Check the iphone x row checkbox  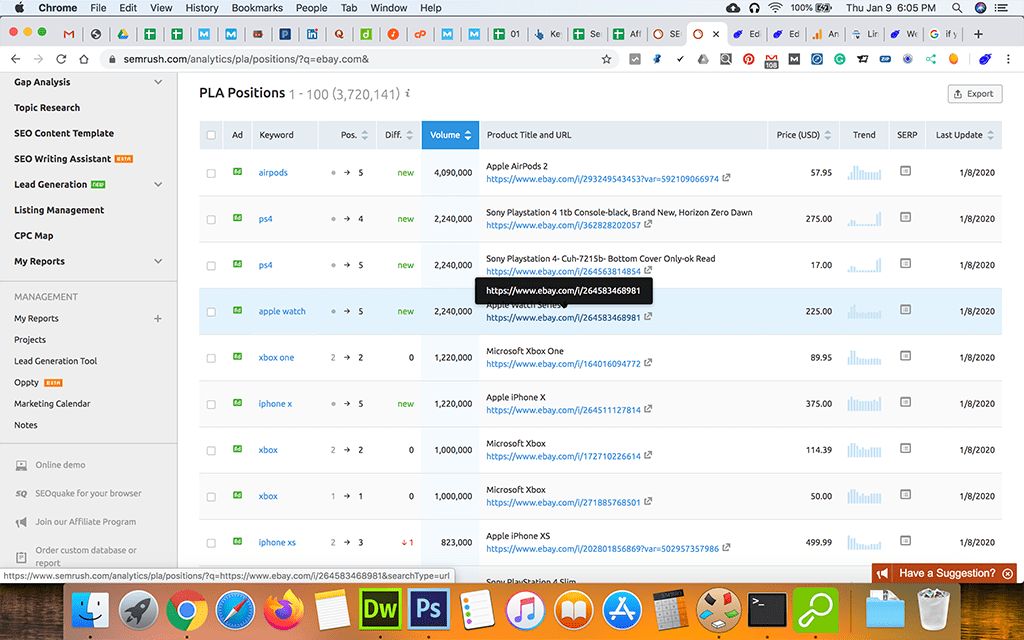(211, 405)
